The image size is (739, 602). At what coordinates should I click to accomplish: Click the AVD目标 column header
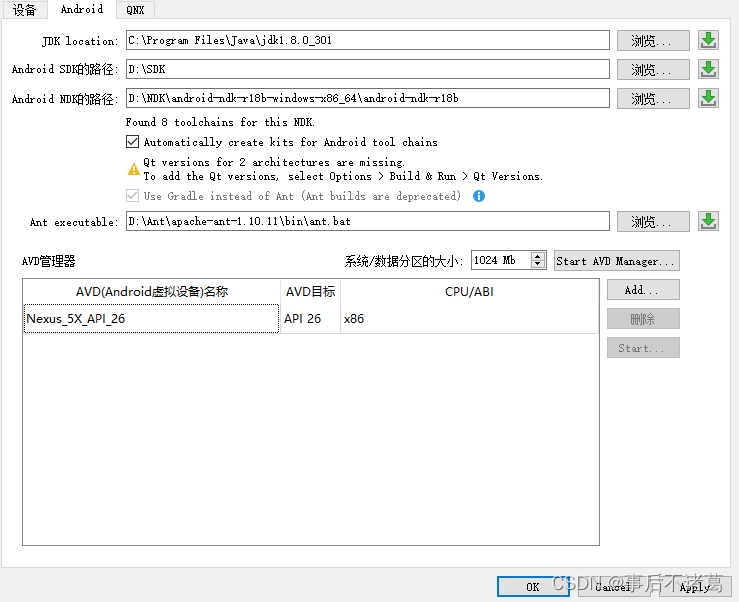310,291
